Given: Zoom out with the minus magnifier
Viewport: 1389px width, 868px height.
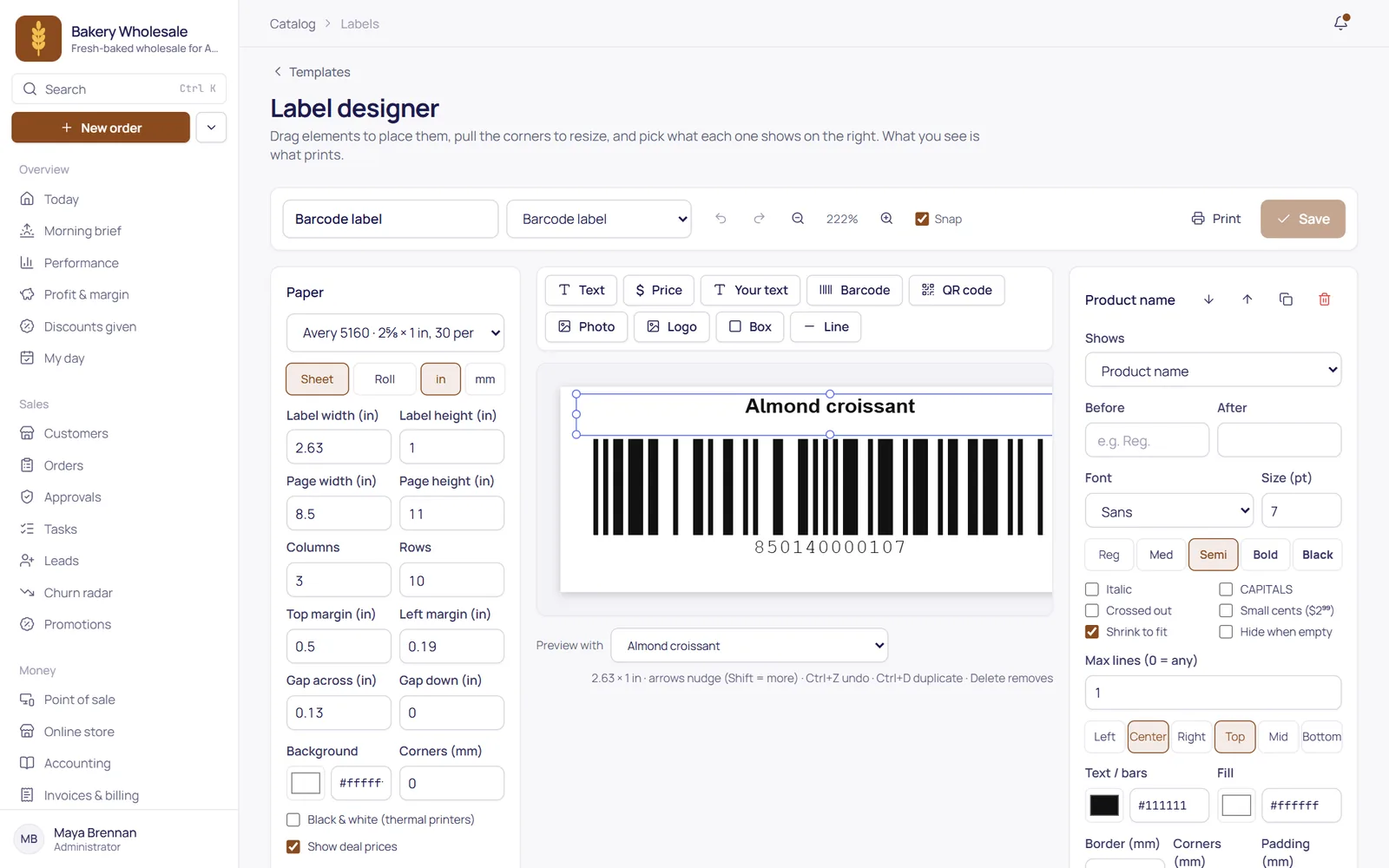Looking at the screenshot, I should click(798, 219).
